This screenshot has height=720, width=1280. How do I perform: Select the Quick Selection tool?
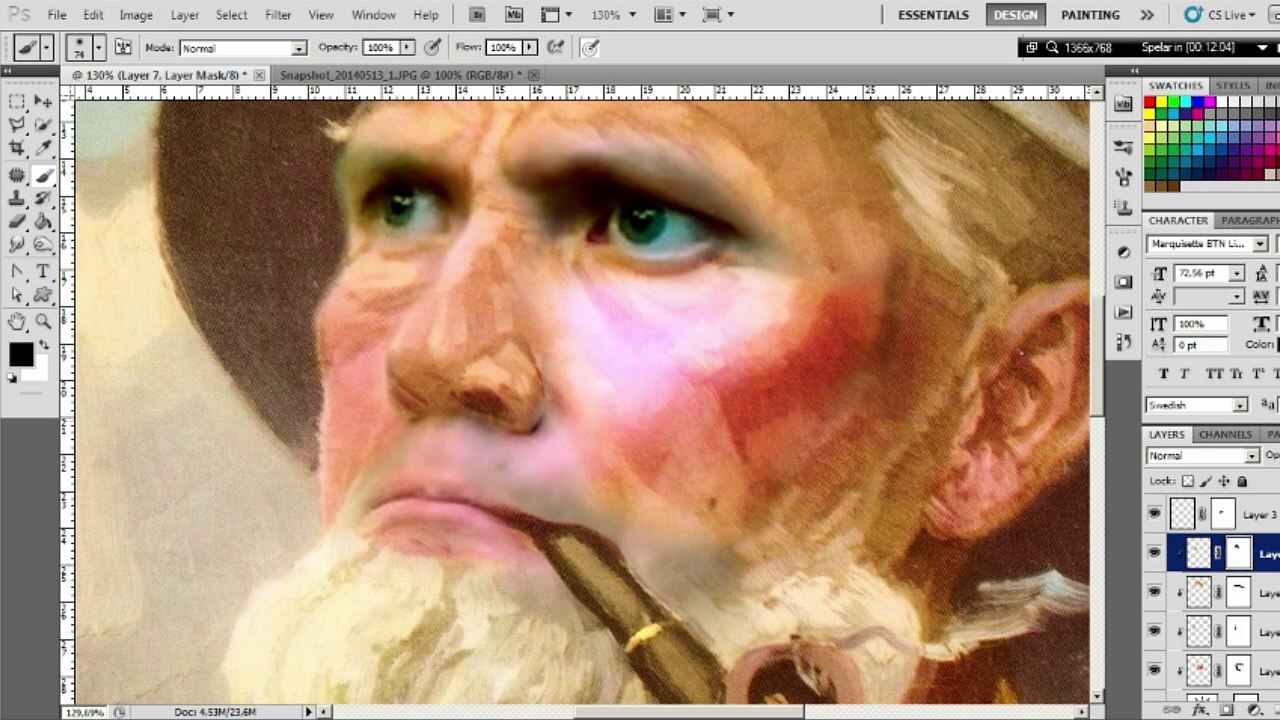click(43, 125)
